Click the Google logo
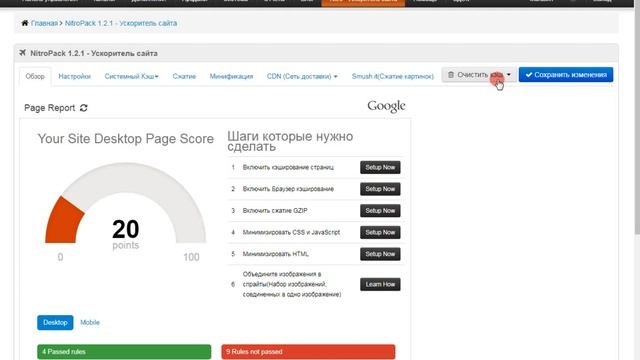 [386, 106]
